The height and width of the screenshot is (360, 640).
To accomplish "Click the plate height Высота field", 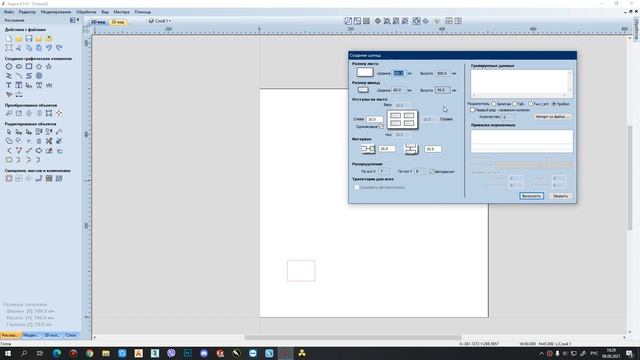I will pos(443,90).
